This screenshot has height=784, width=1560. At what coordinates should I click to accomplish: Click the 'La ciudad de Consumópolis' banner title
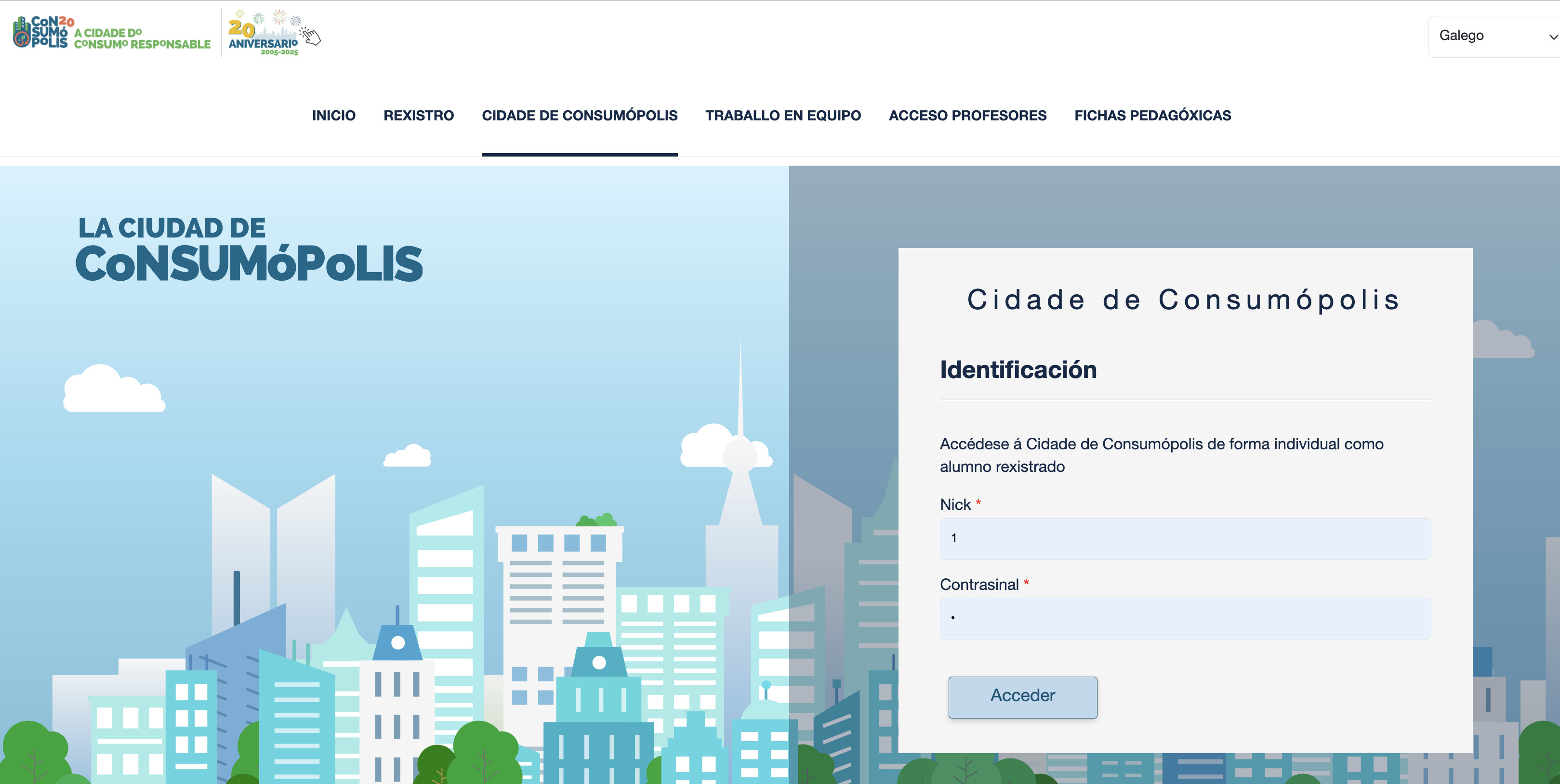pyautogui.click(x=249, y=249)
